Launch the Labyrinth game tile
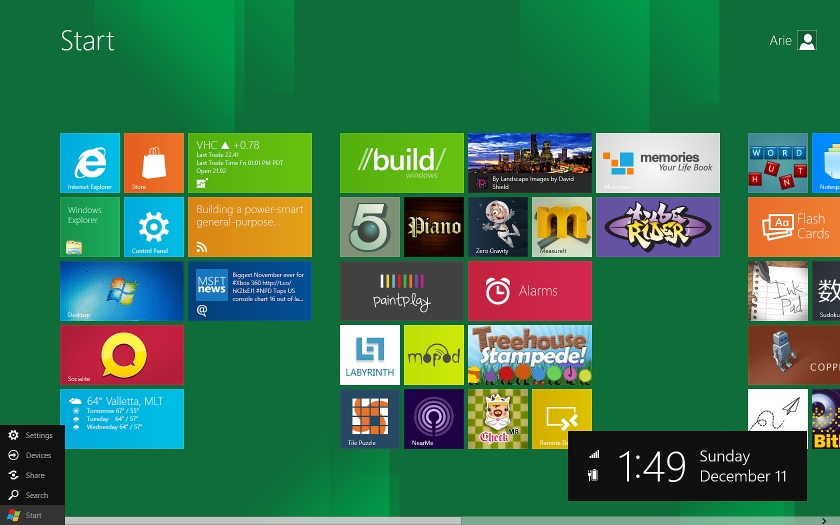Viewport: 840px width, 525px height. coord(370,355)
